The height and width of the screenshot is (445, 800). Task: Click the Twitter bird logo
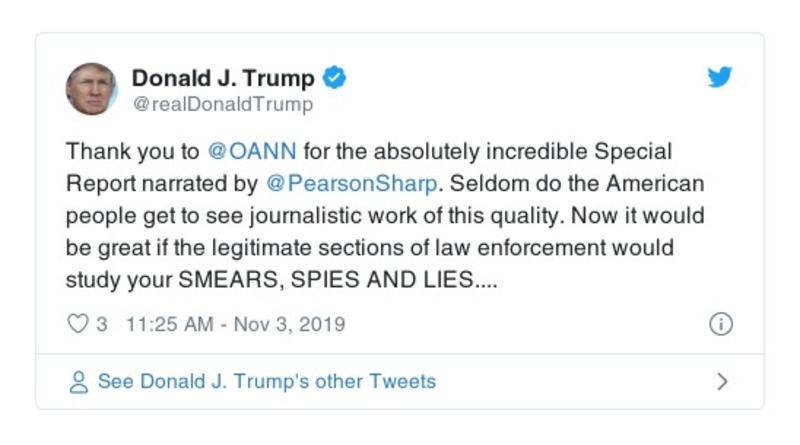coord(720,78)
